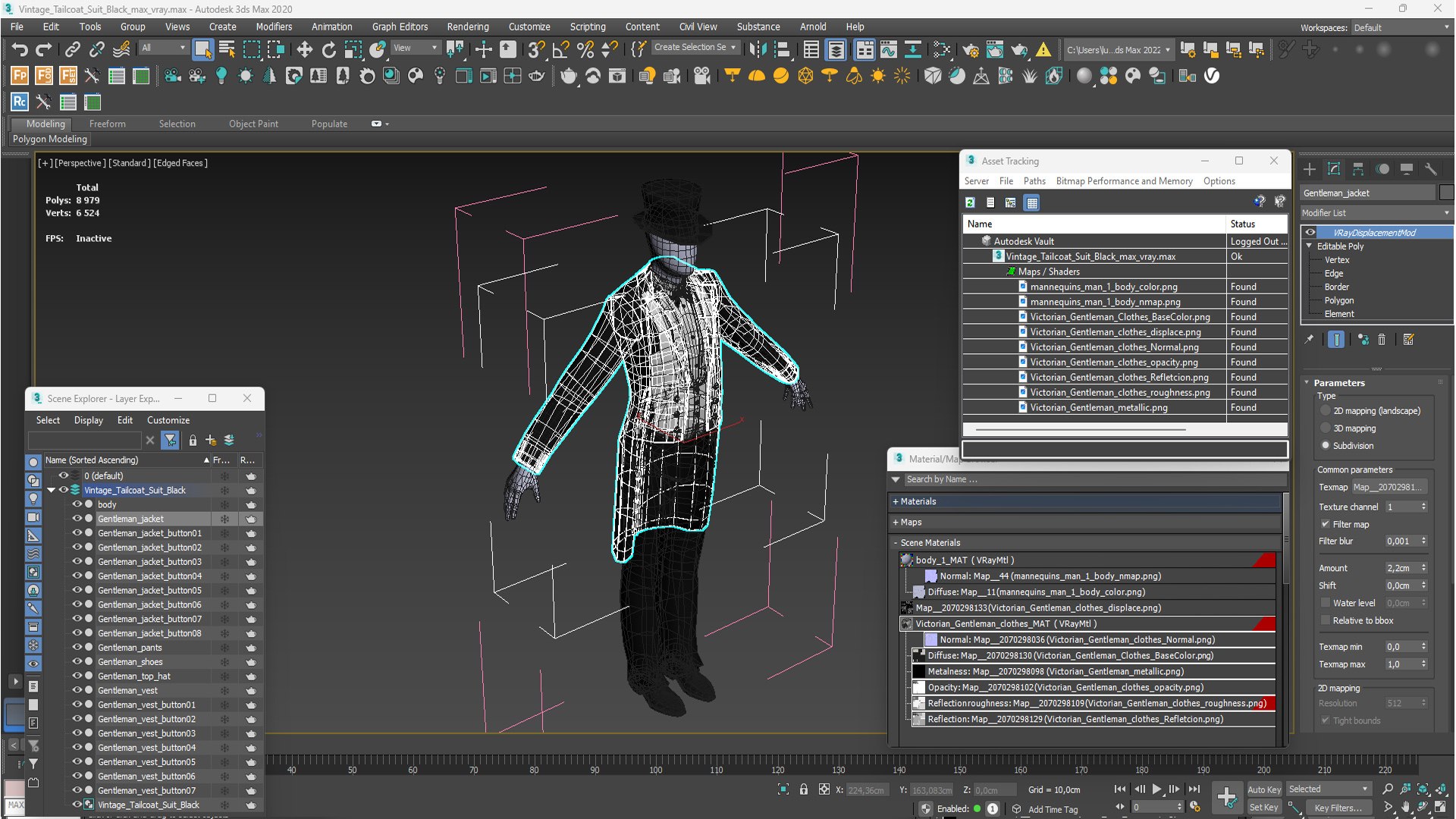Click the object color swatch beside Gentleman_jacket
The height and width of the screenshot is (819, 1456).
pyautogui.click(x=1446, y=193)
